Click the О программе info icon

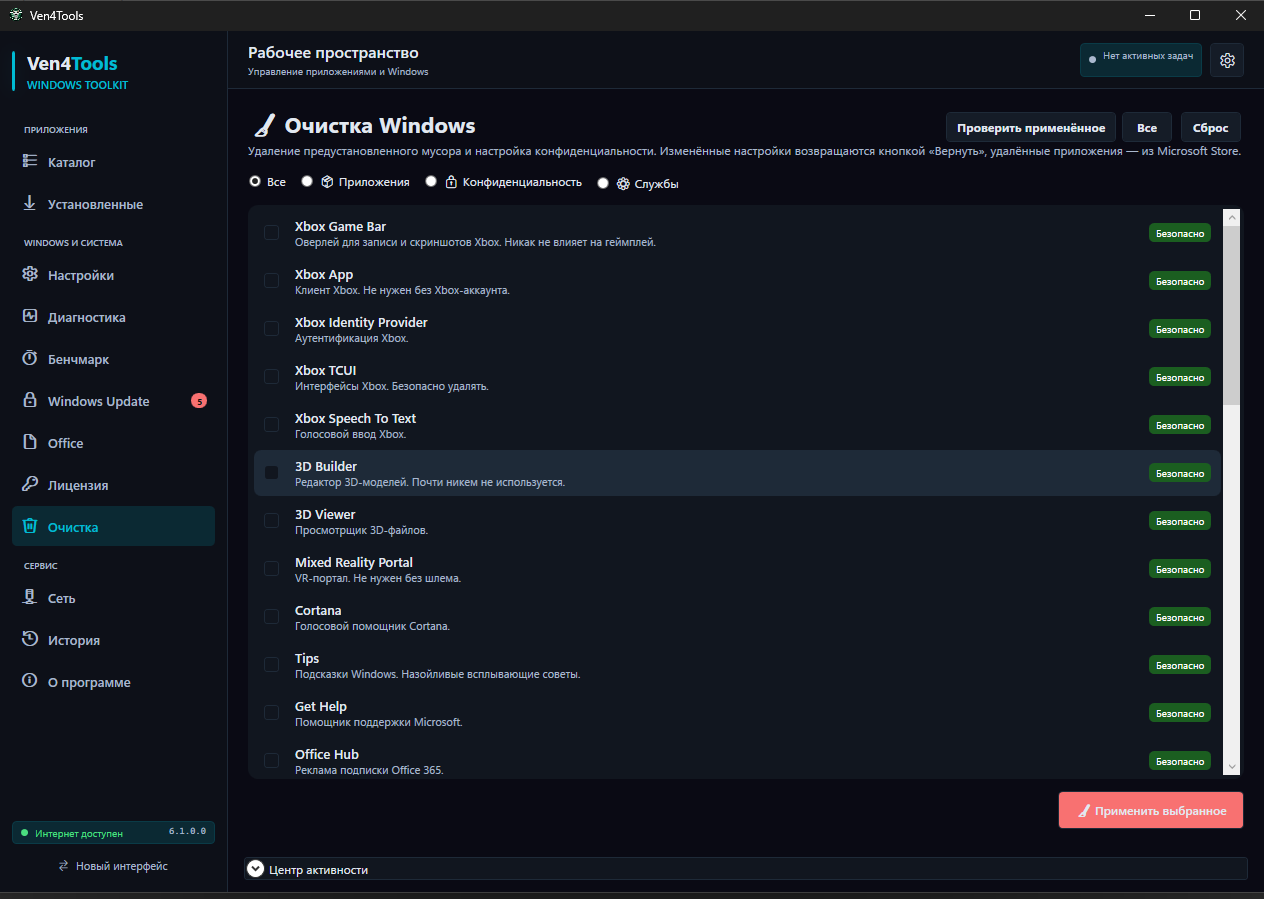pos(30,681)
